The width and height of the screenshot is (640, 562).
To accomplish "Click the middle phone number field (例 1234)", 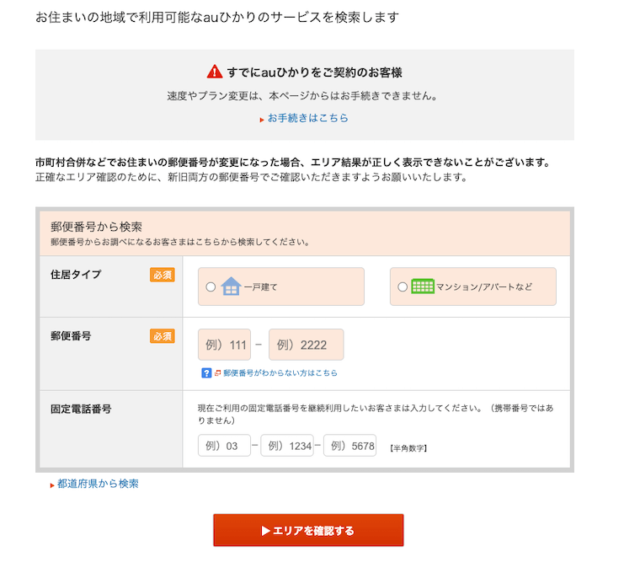I will click(287, 446).
